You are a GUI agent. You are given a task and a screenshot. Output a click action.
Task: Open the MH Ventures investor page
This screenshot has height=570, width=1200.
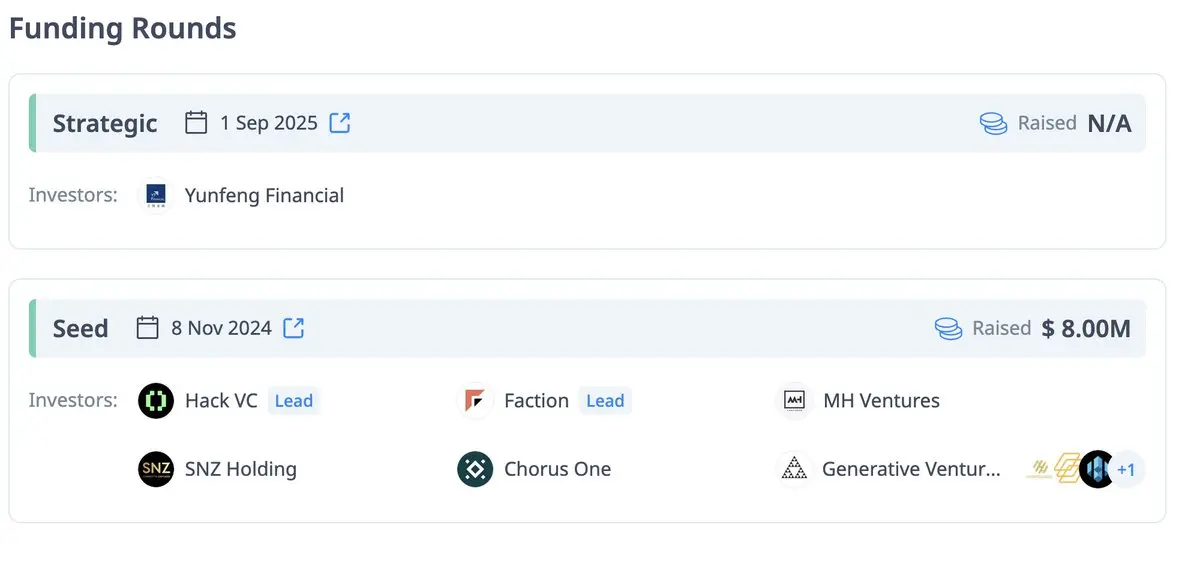(881, 401)
